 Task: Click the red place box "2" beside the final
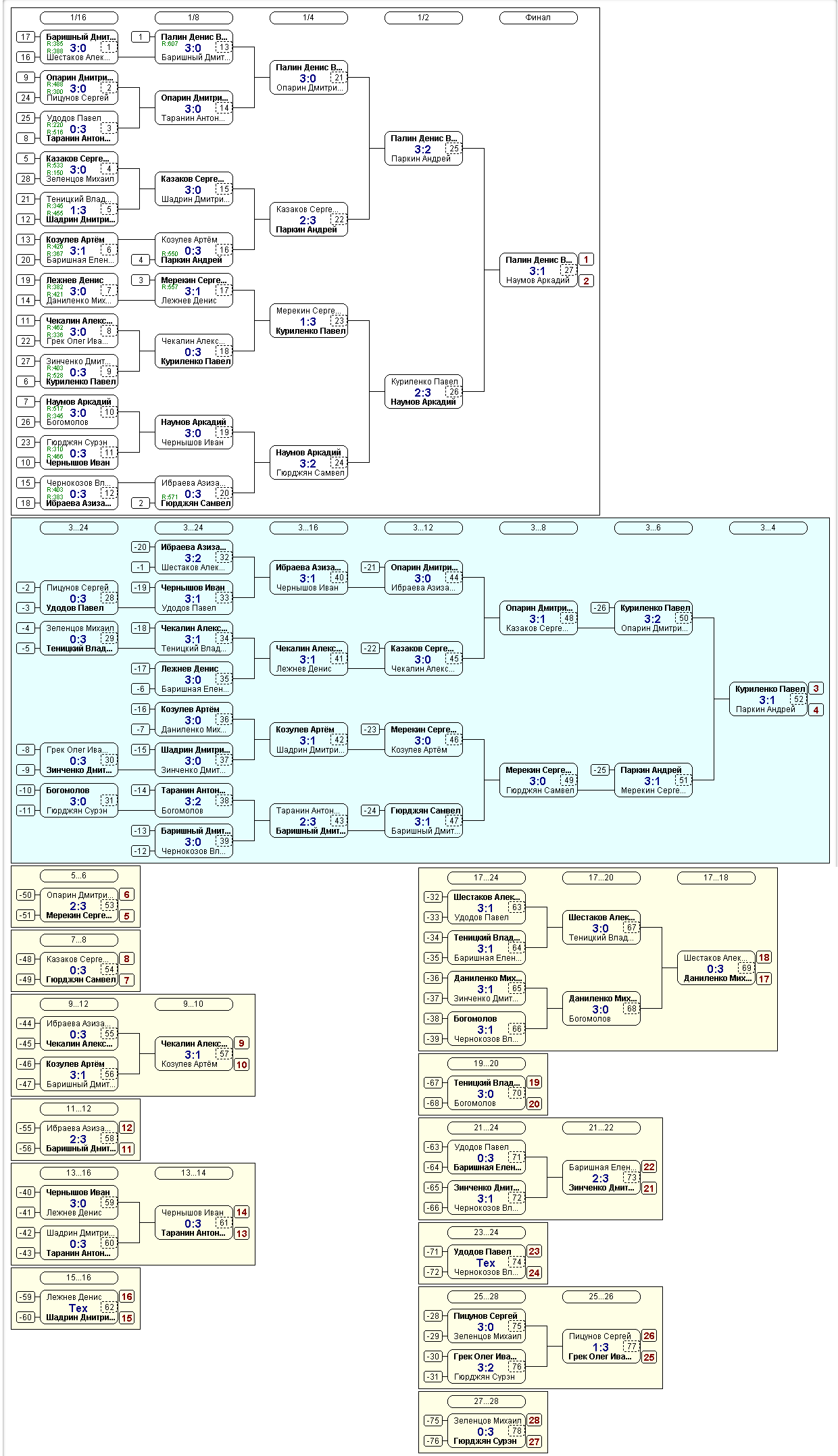pos(586,281)
